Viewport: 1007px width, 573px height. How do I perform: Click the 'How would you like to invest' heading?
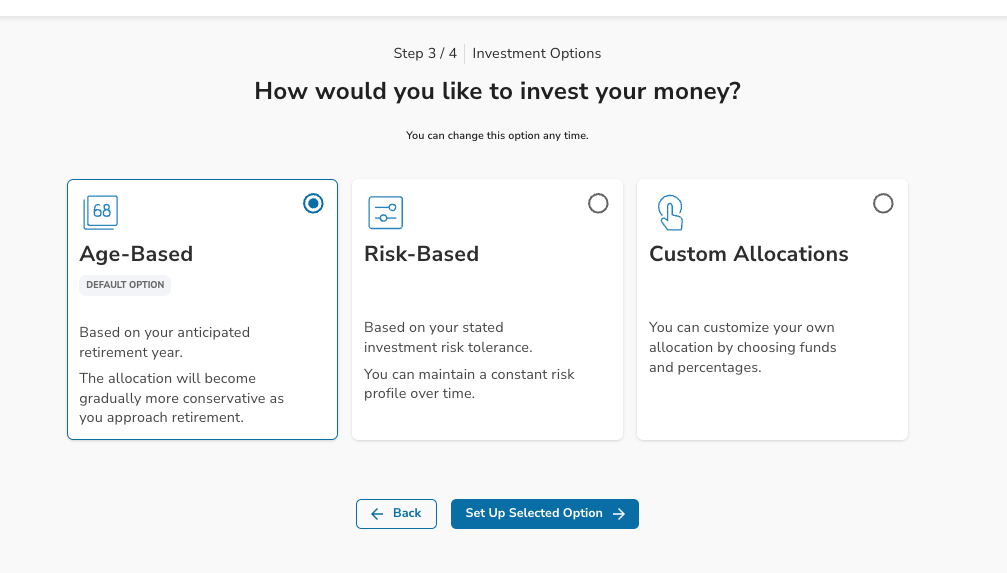[498, 91]
